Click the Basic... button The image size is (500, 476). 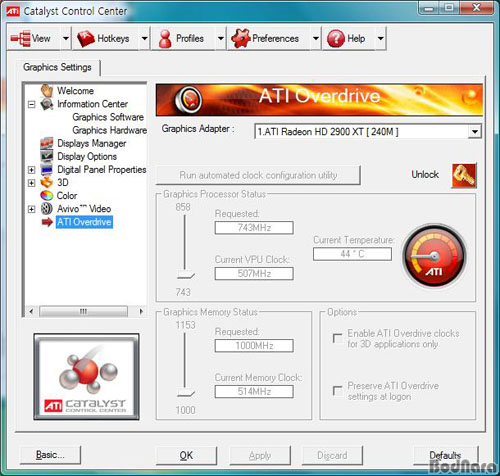(50, 455)
